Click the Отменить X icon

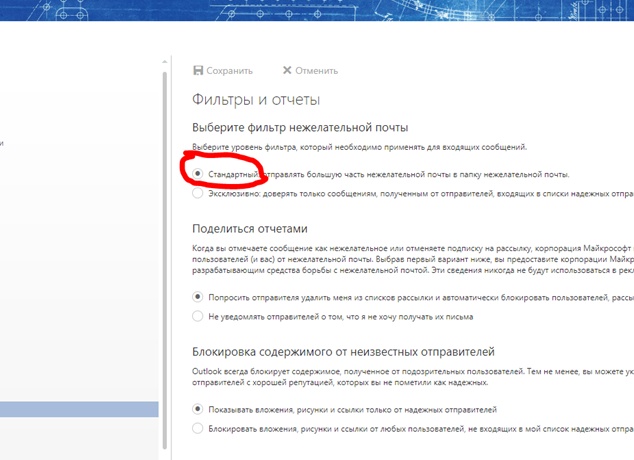pyautogui.click(x=287, y=70)
